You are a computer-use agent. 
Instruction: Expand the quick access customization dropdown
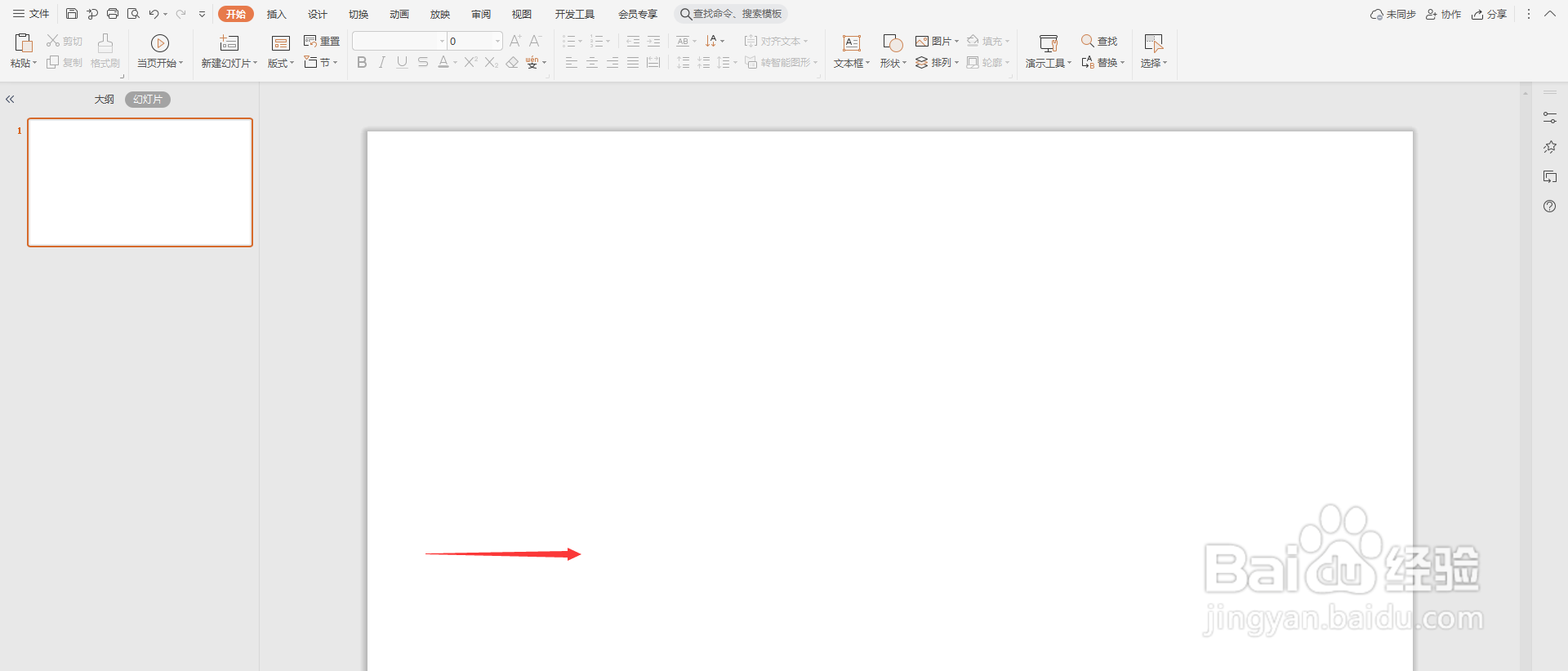[202, 14]
